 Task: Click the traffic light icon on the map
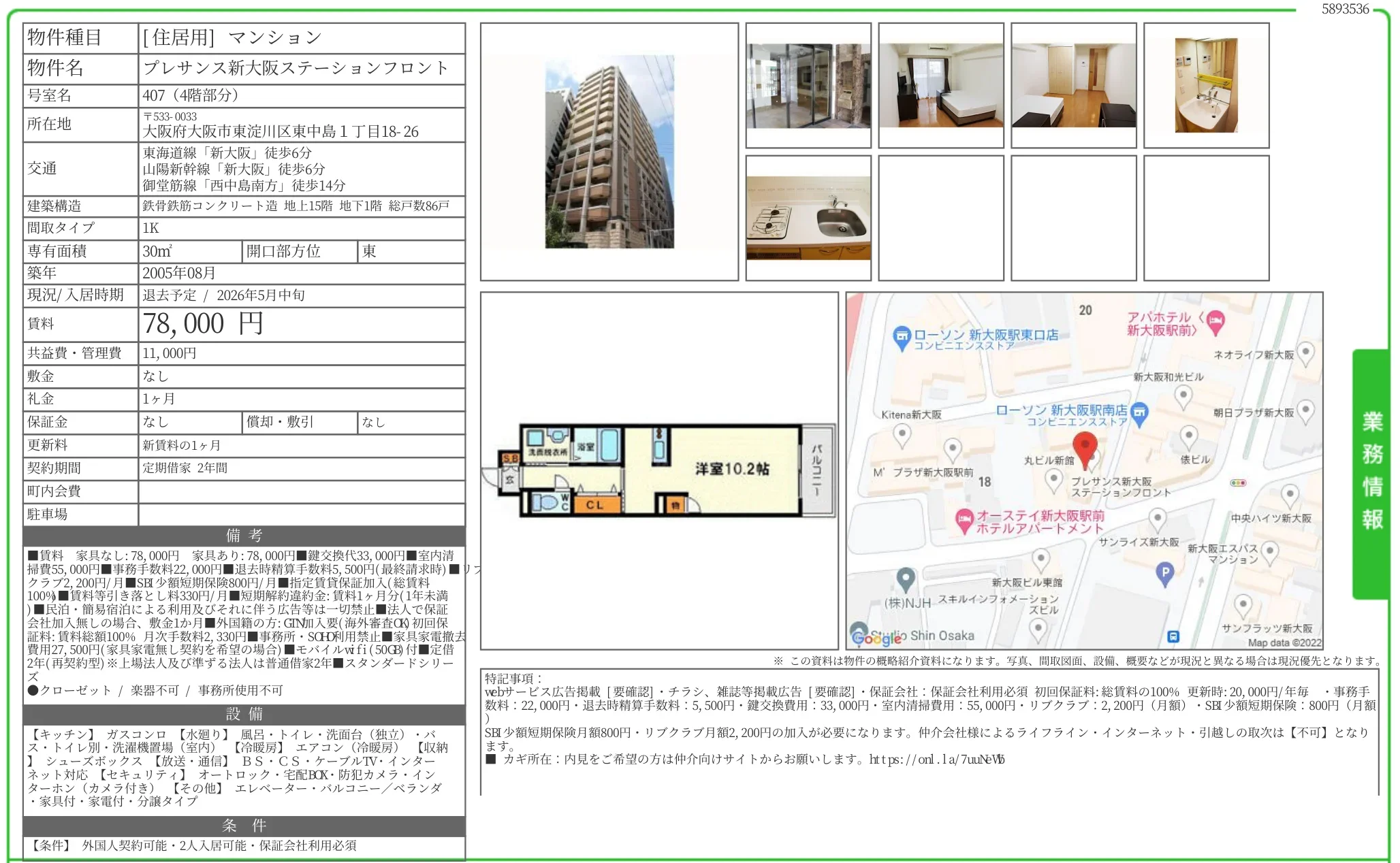click(1238, 483)
